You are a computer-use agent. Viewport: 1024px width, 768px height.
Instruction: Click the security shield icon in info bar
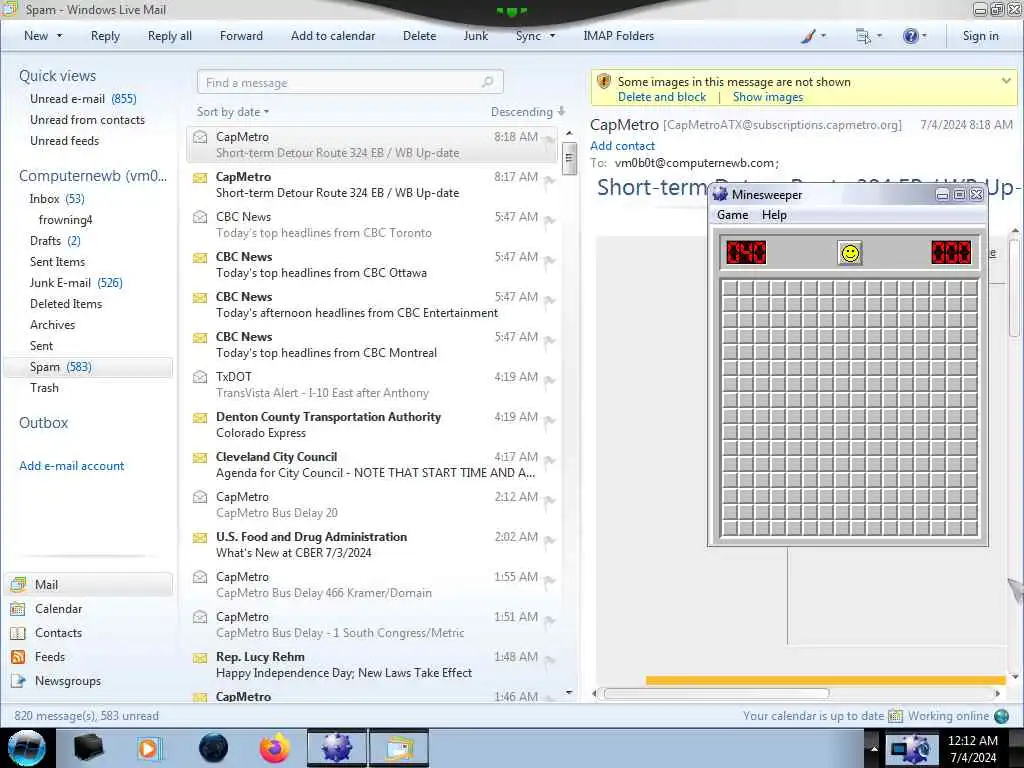coord(603,82)
